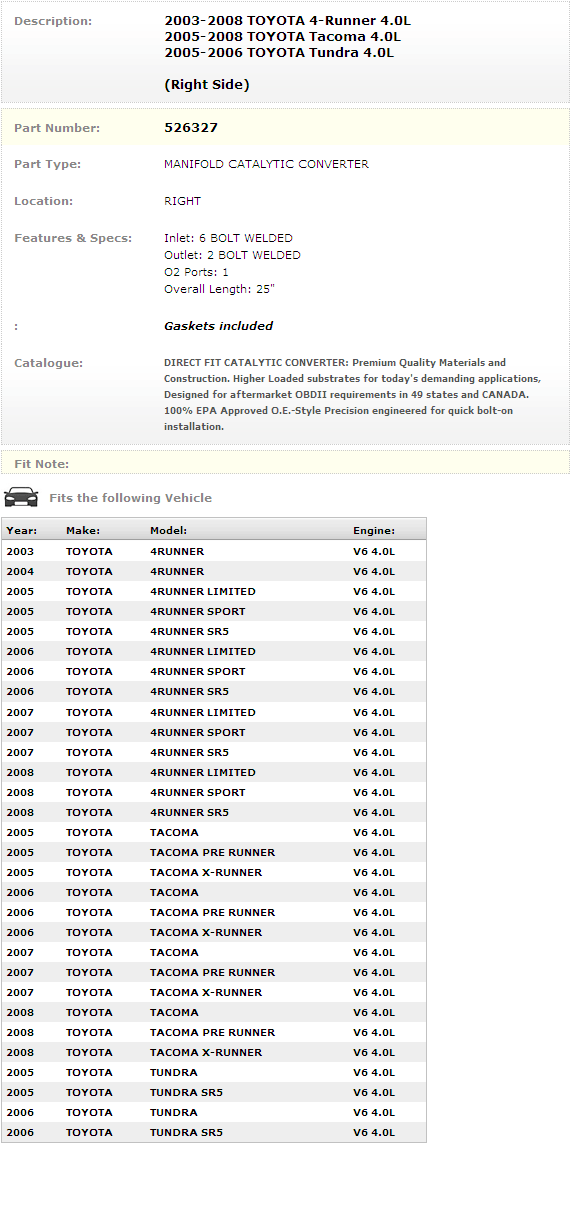Select the 2005 TUNDRA SR5 row
Image resolution: width=570 pixels, height=1227 pixels.
(214, 1092)
